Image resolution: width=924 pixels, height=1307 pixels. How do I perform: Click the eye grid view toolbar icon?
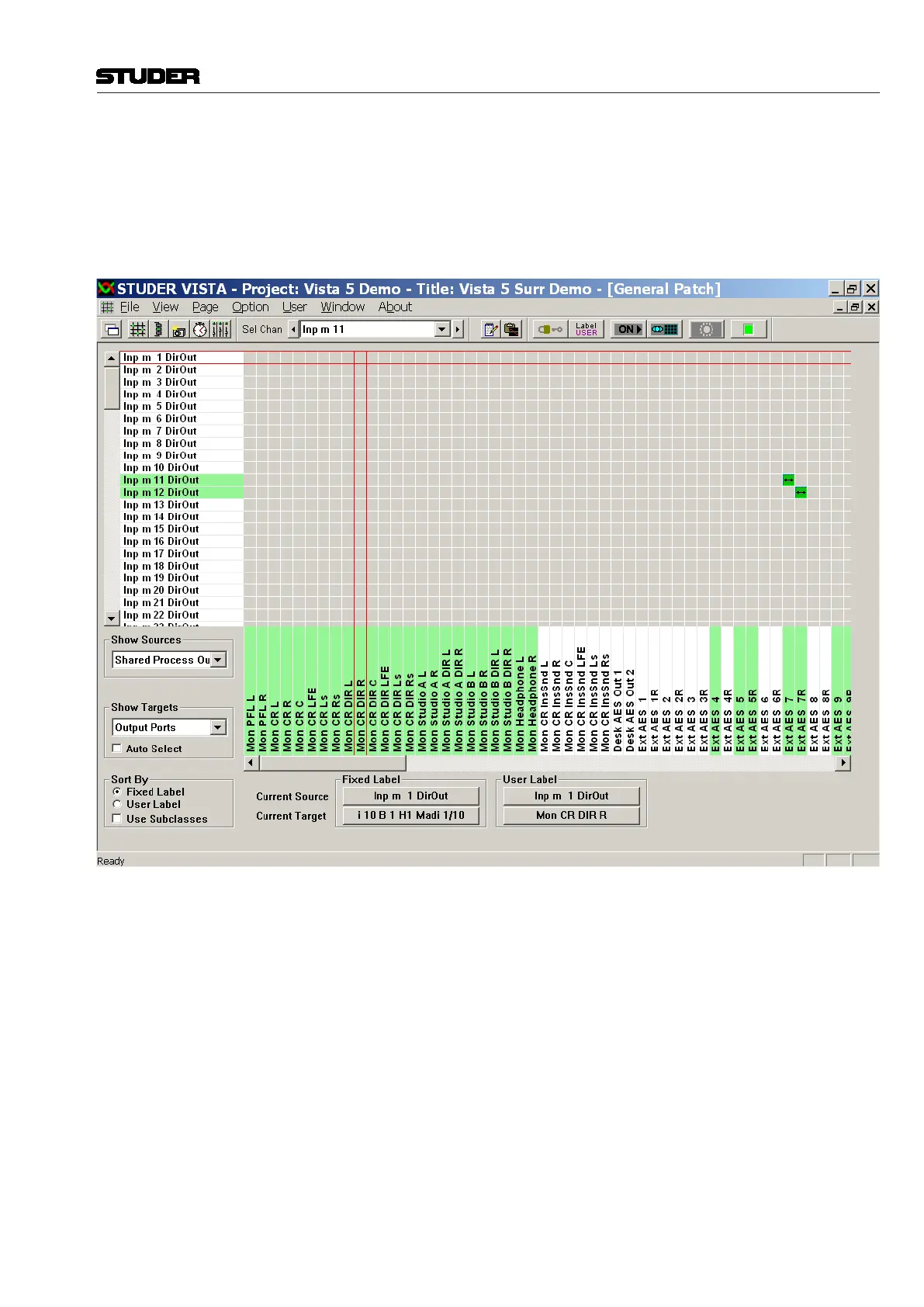(664, 329)
